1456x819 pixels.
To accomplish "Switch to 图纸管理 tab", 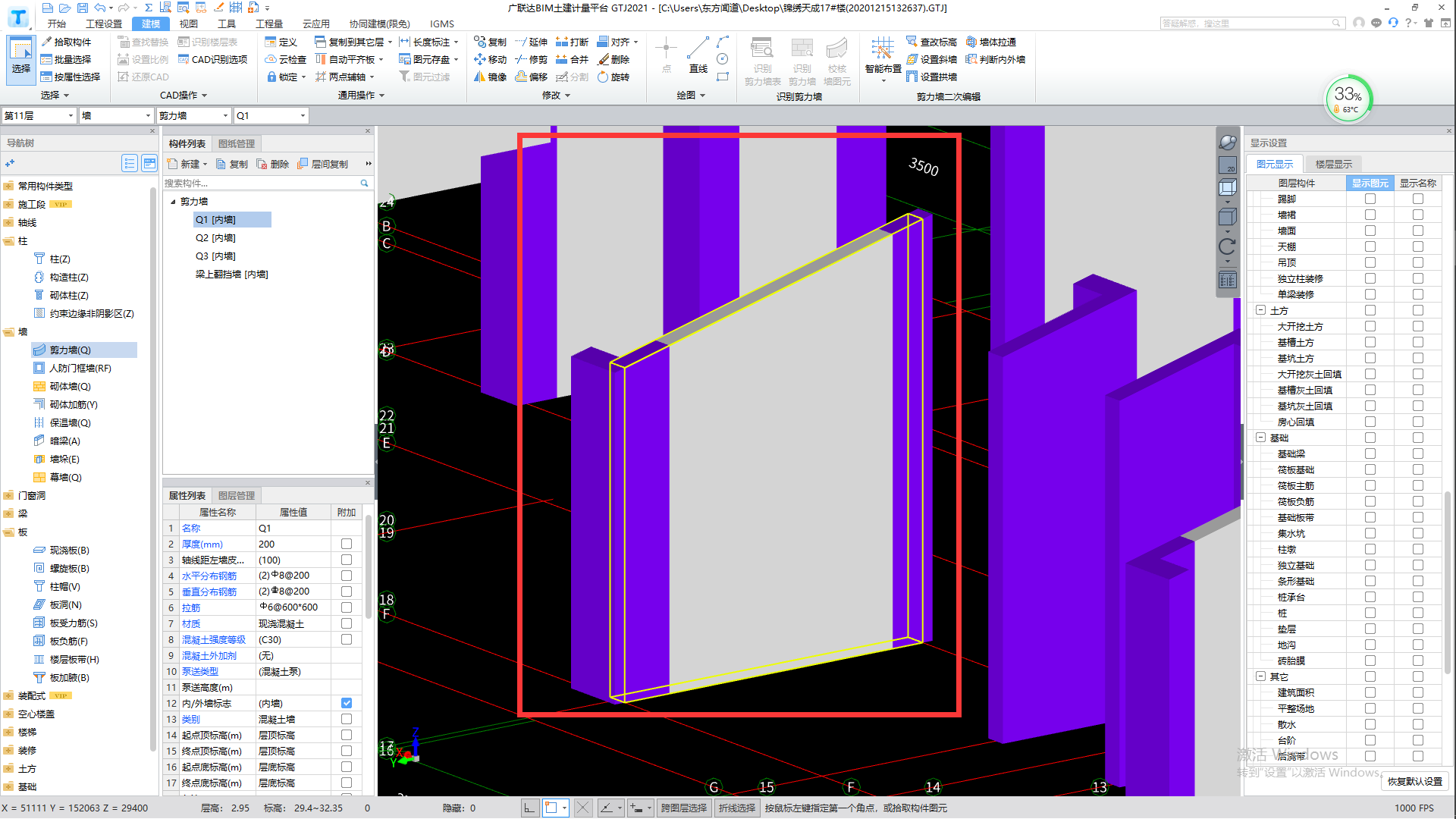I will (x=237, y=143).
